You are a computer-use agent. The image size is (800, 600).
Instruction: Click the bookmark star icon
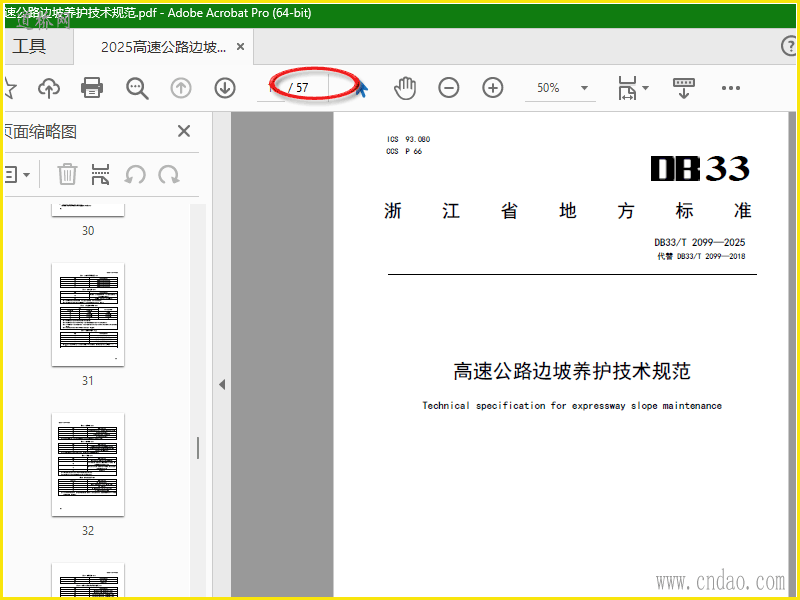pyautogui.click(x=10, y=88)
